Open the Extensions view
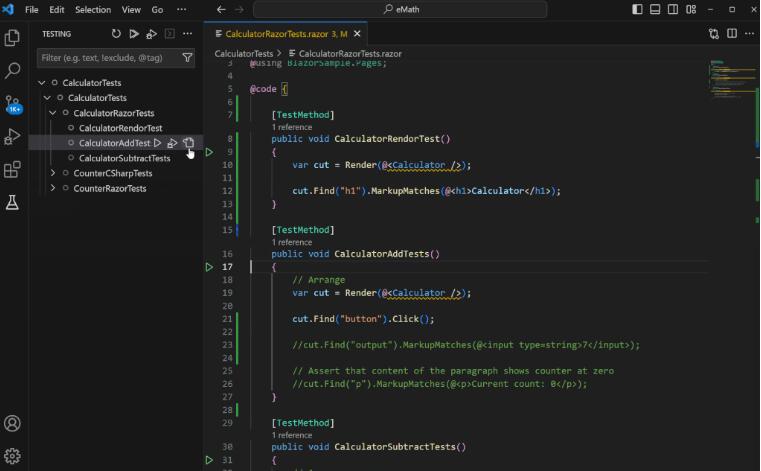761x471 pixels. (13, 170)
